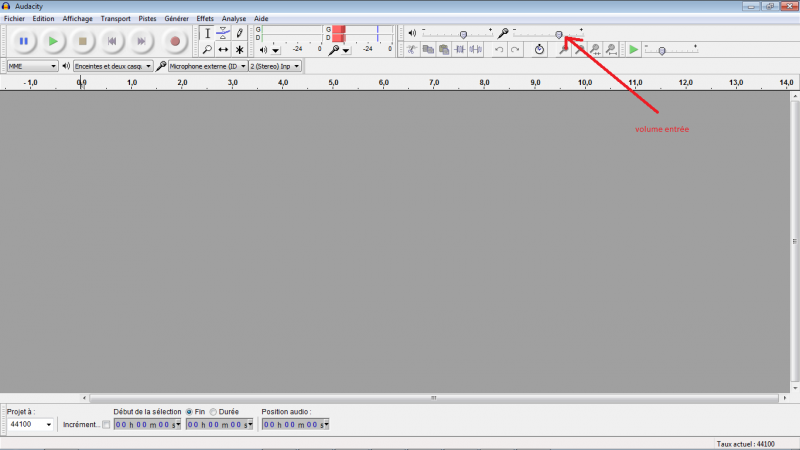Image resolution: width=800 pixels, height=450 pixels.
Task: Open the project rate 44100 dropdown
Action: [x=31, y=424]
